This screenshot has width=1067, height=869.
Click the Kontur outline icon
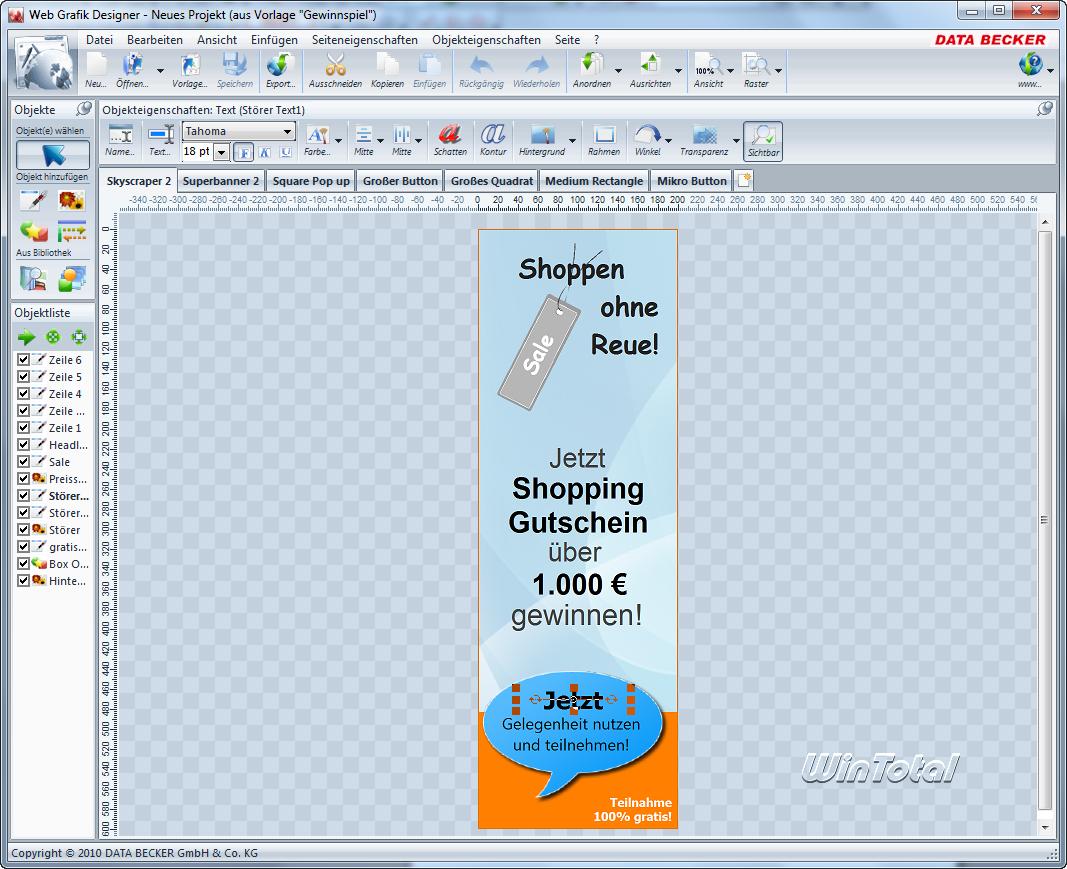(x=493, y=141)
